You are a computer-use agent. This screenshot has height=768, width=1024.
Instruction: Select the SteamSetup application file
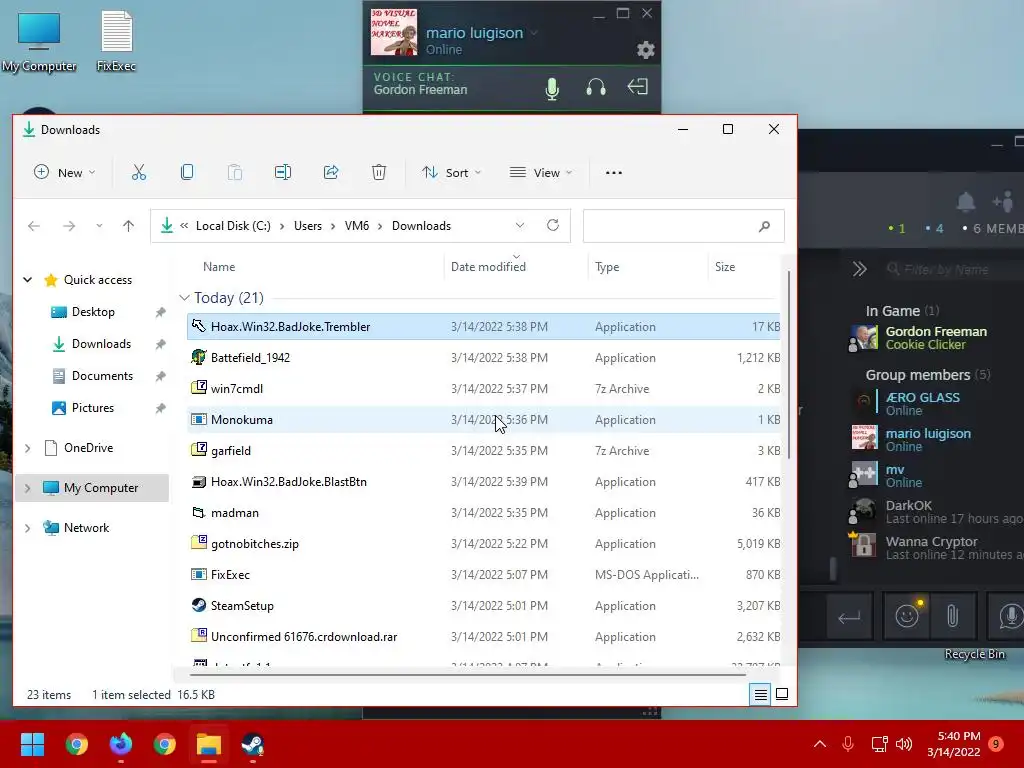tap(484, 606)
